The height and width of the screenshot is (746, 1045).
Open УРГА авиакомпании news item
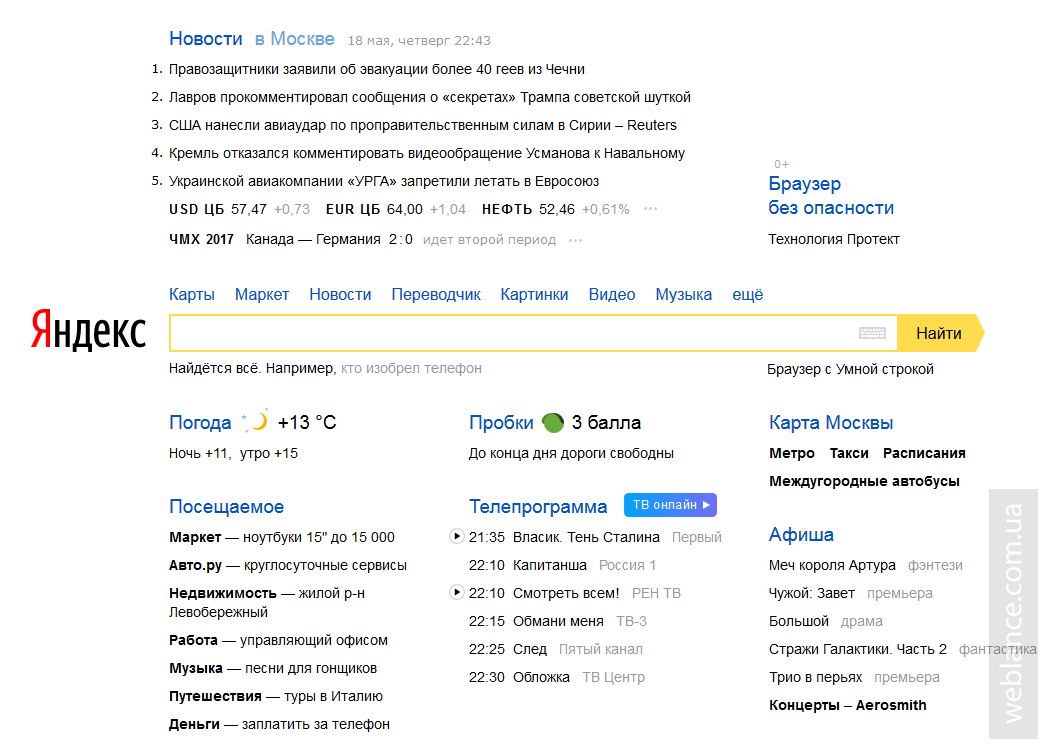point(384,181)
